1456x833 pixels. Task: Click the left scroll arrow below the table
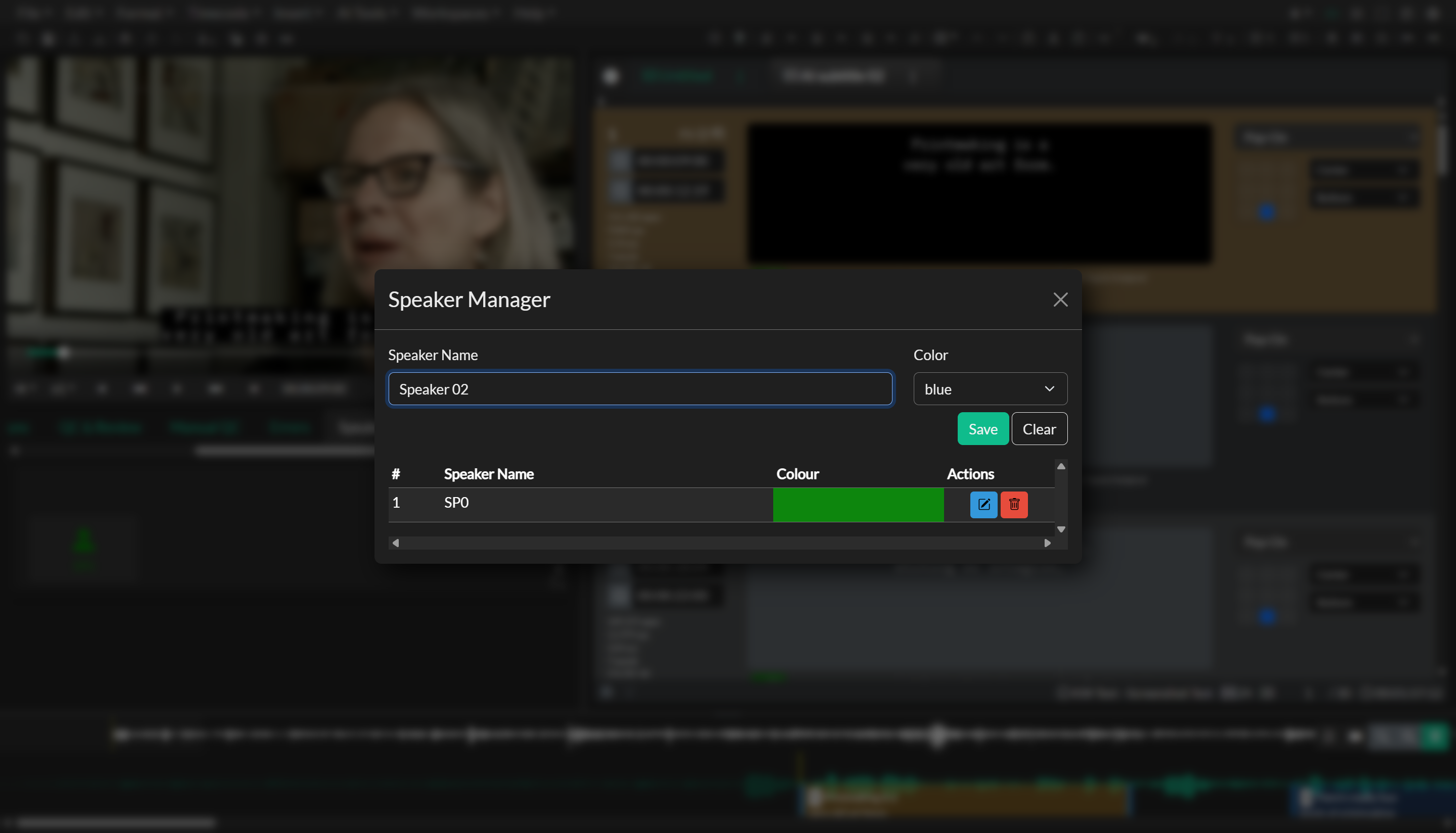395,543
